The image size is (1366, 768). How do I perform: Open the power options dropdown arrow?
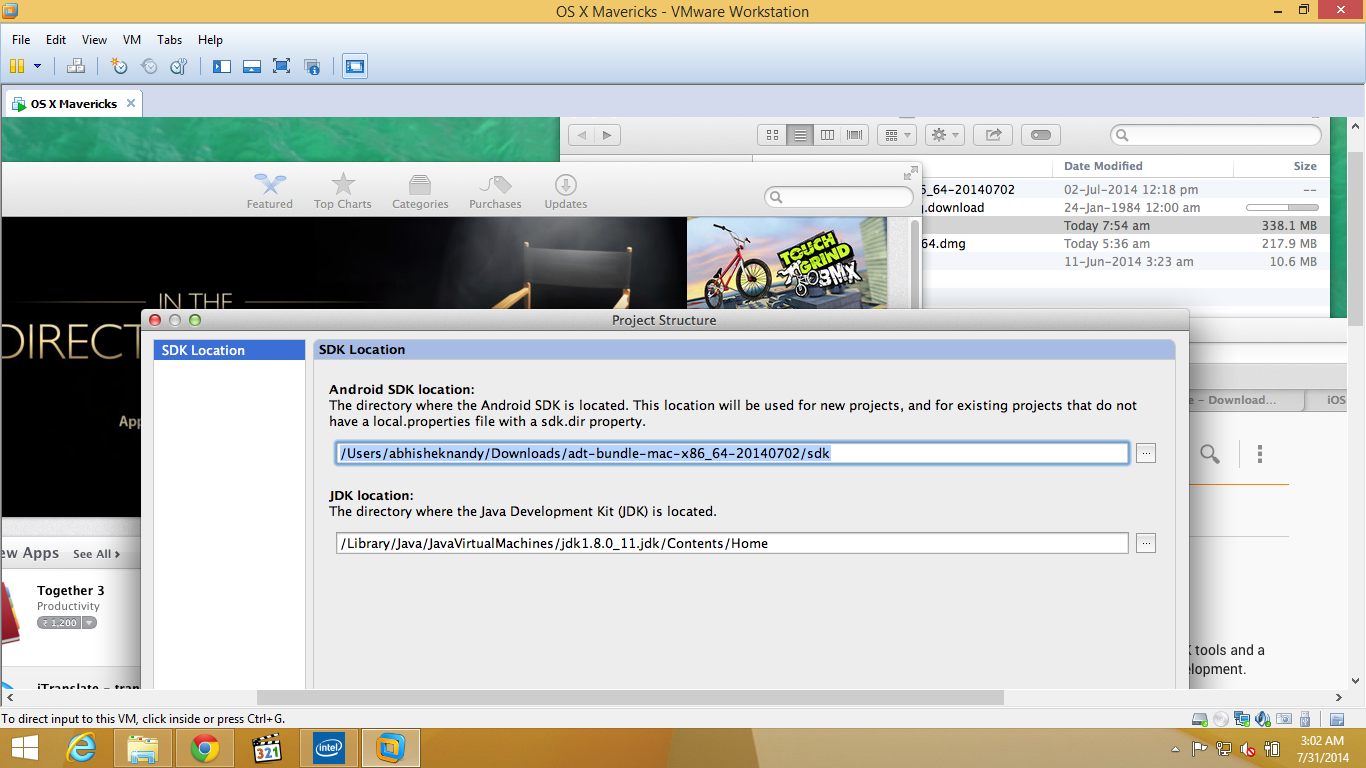pyautogui.click(x=38, y=66)
